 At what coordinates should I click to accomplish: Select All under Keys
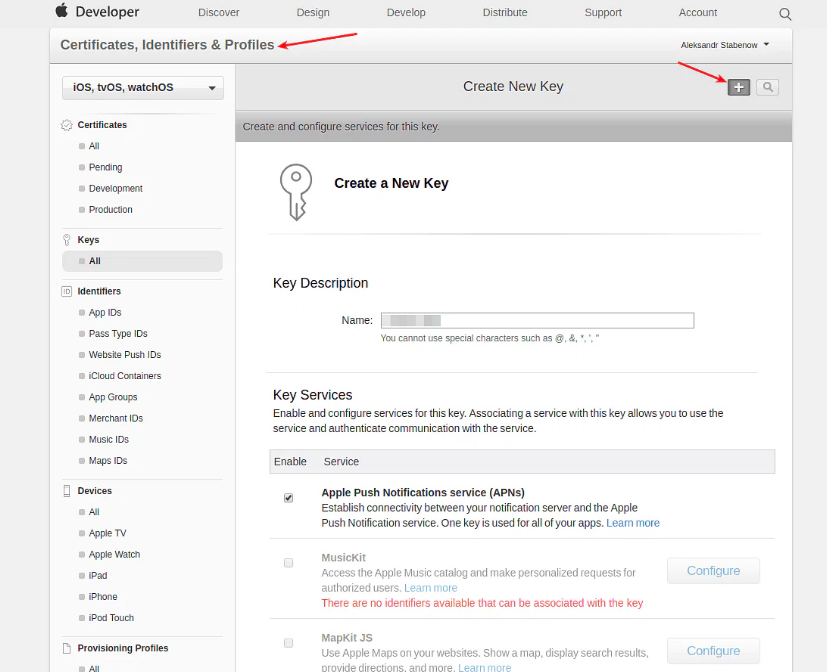[x=142, y=261]
